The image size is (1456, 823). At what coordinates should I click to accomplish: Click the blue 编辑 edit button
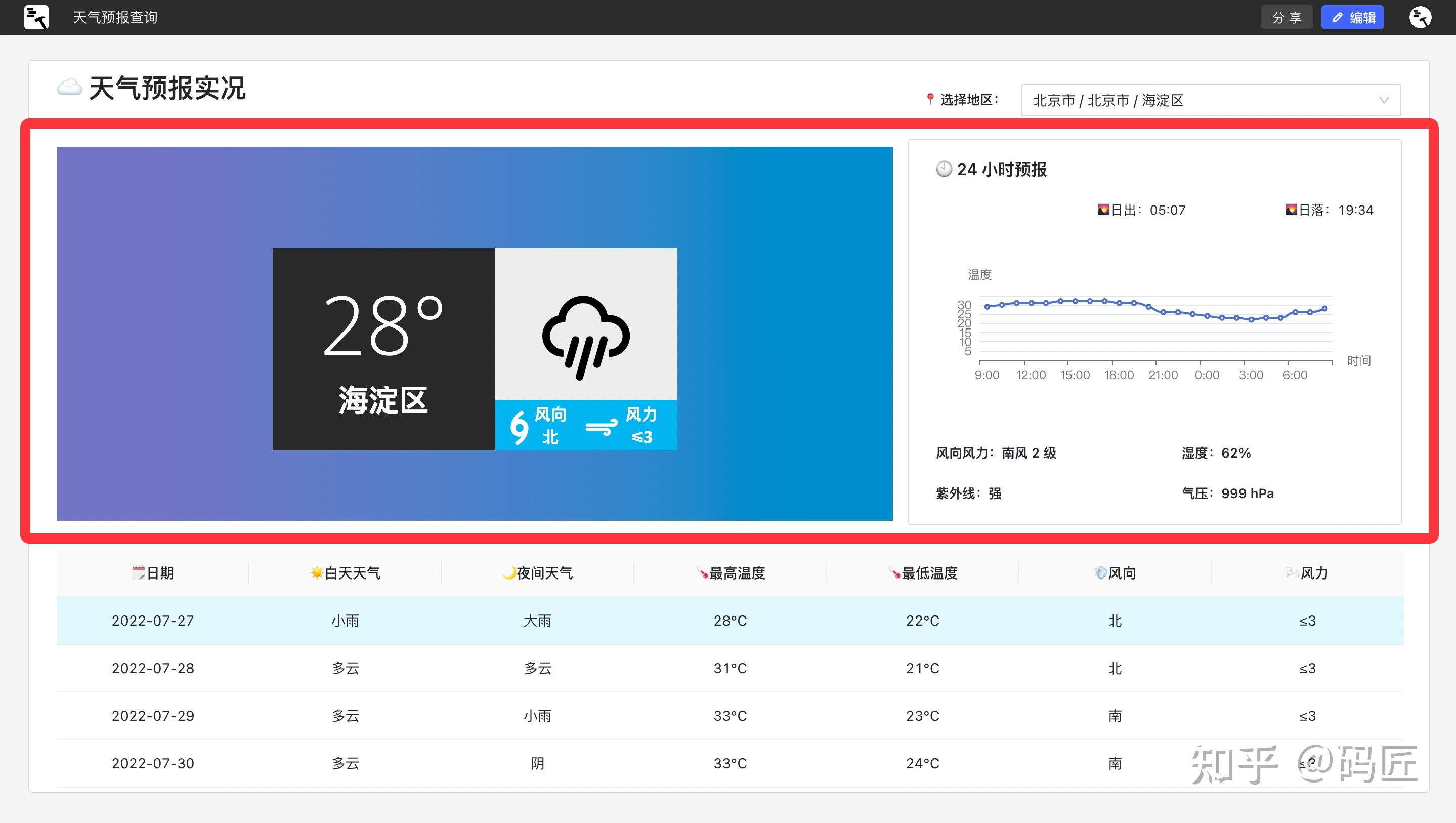click(1353, 18)
